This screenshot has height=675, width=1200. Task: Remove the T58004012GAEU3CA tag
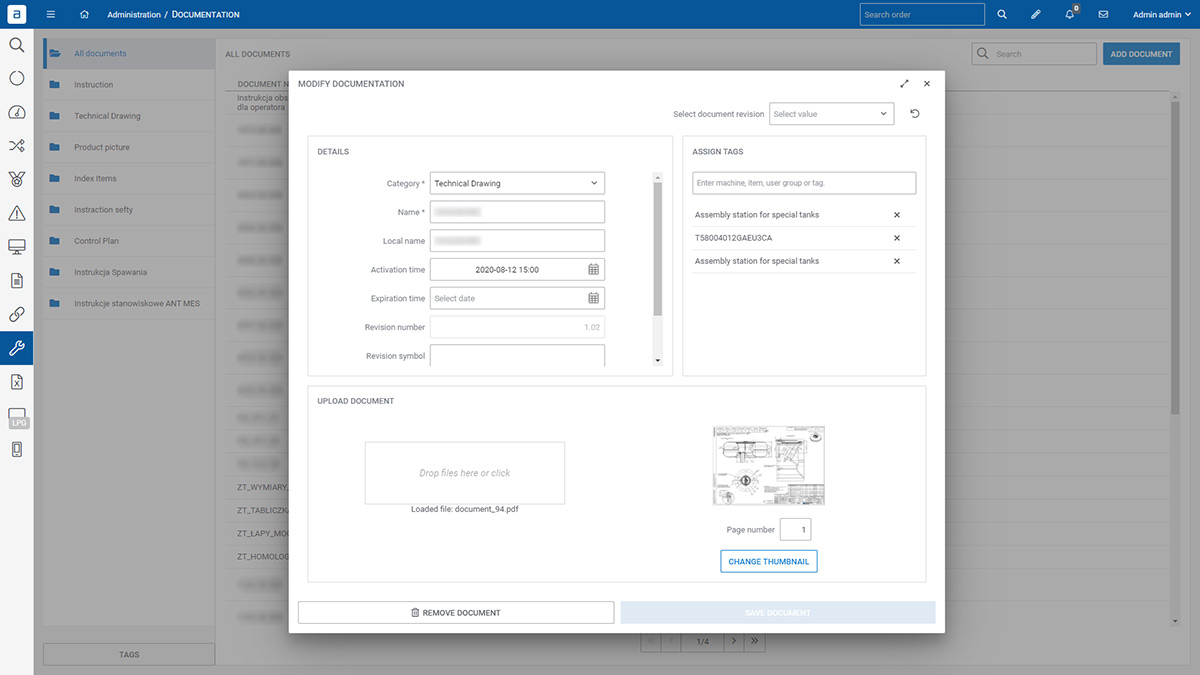897,238
